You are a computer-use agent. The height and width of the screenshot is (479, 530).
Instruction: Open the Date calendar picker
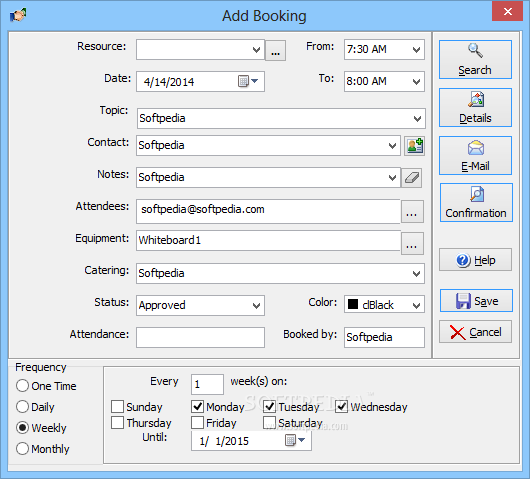[x=248, y=81]
